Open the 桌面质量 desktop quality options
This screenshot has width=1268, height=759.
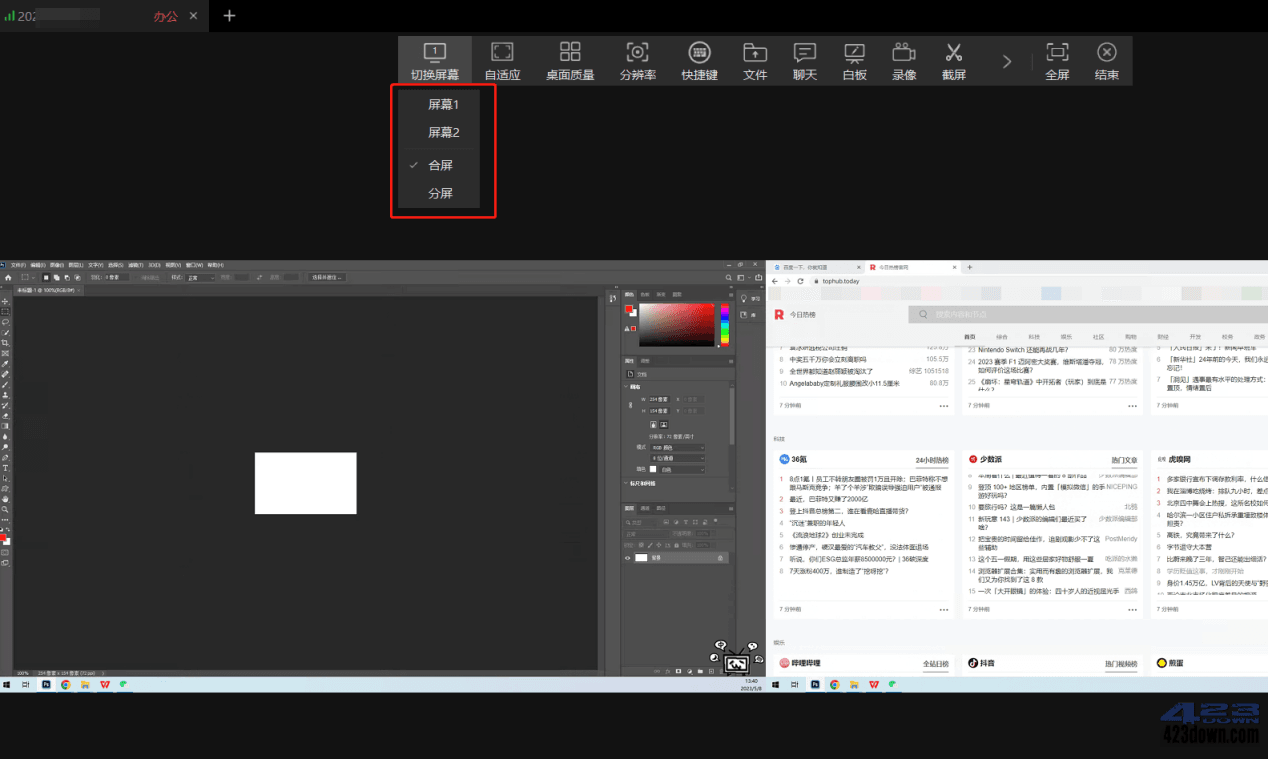point(570,61)
